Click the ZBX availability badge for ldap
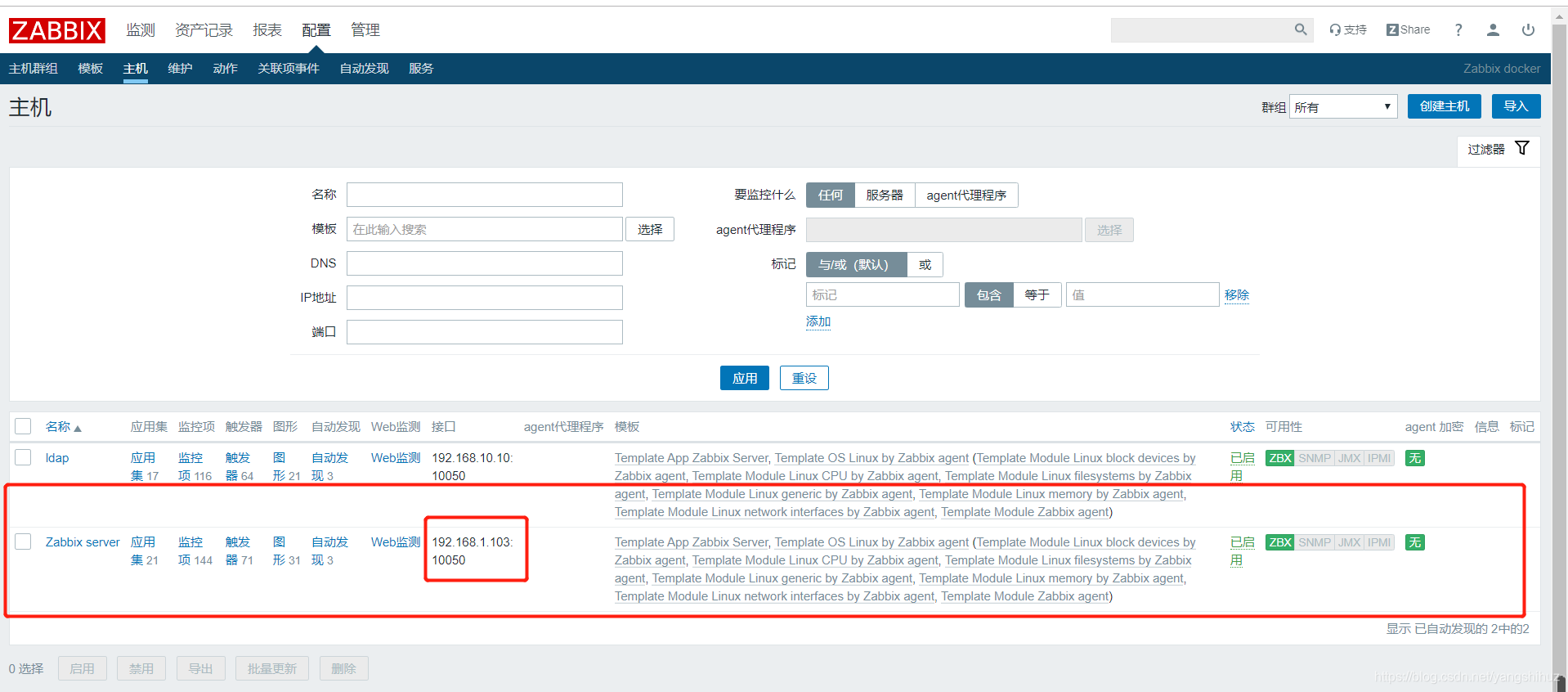The width and height of the screenshot is (1568, 692). (1279, 458)
